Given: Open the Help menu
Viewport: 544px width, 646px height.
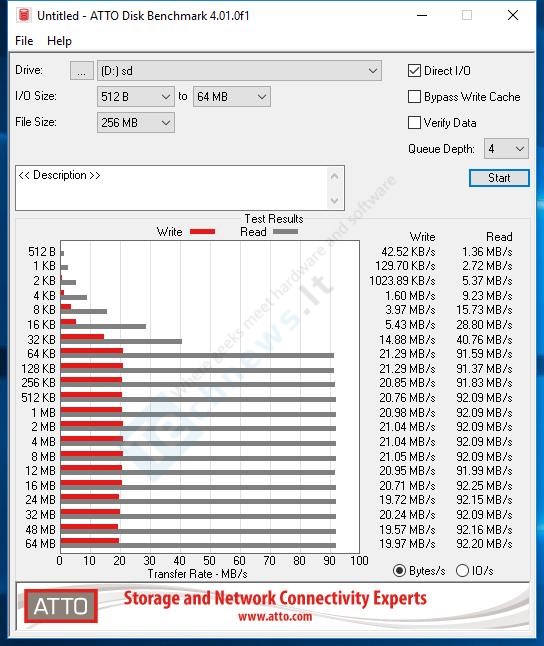Looking at the screenshot, I should point(59,41).
